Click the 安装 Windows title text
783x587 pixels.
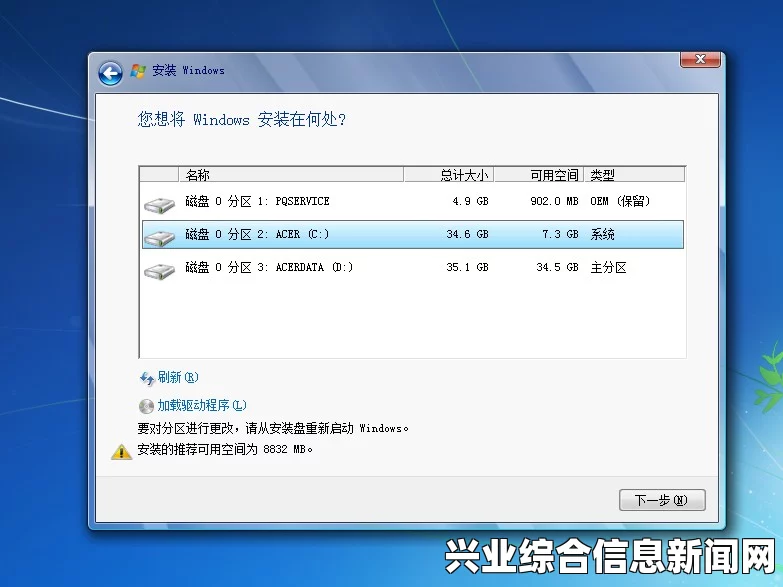click(x=188, y=70)
